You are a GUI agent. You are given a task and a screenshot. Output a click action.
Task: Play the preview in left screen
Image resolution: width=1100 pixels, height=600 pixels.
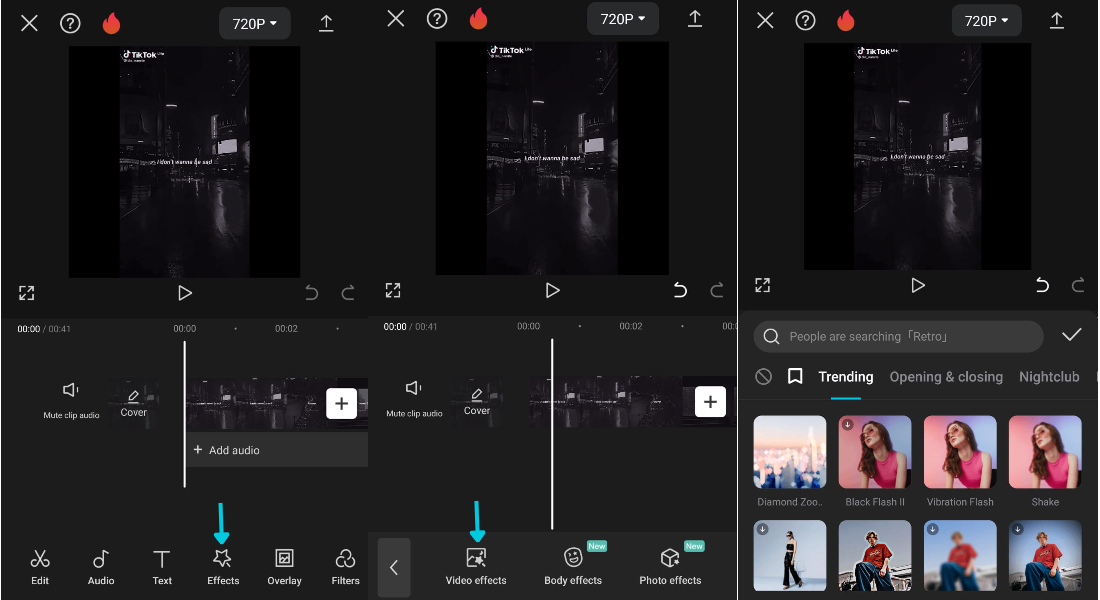pyautogui.click(x=185, y=293)
